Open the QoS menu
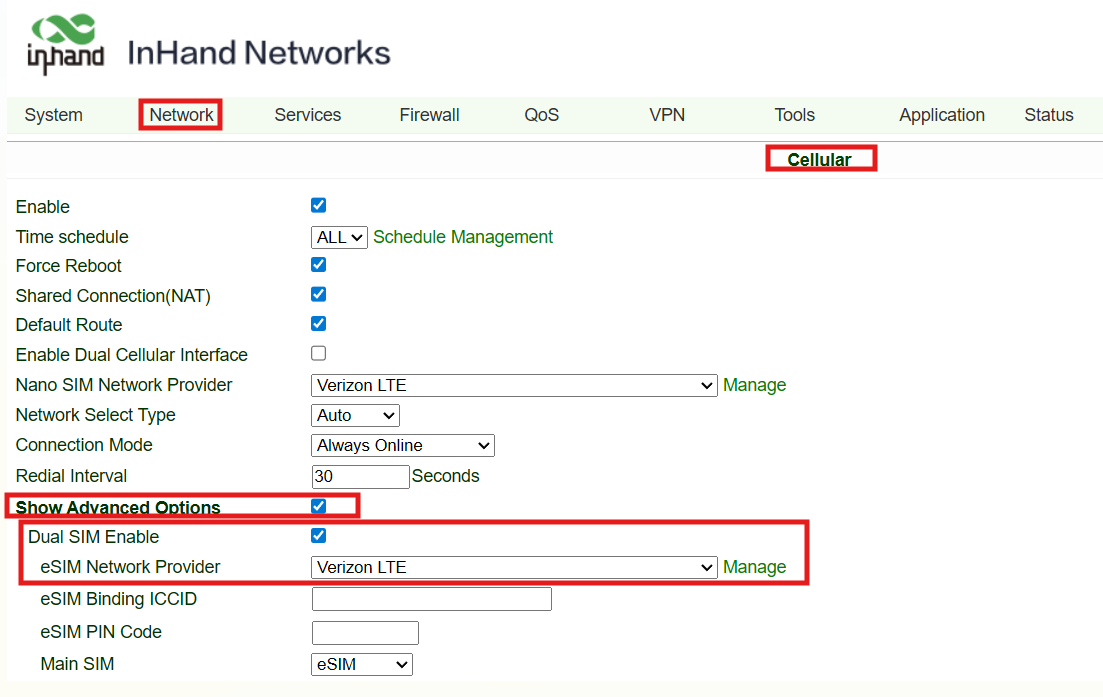The height and width of the screenshot is (697, 1103). (x=542, y=115)
